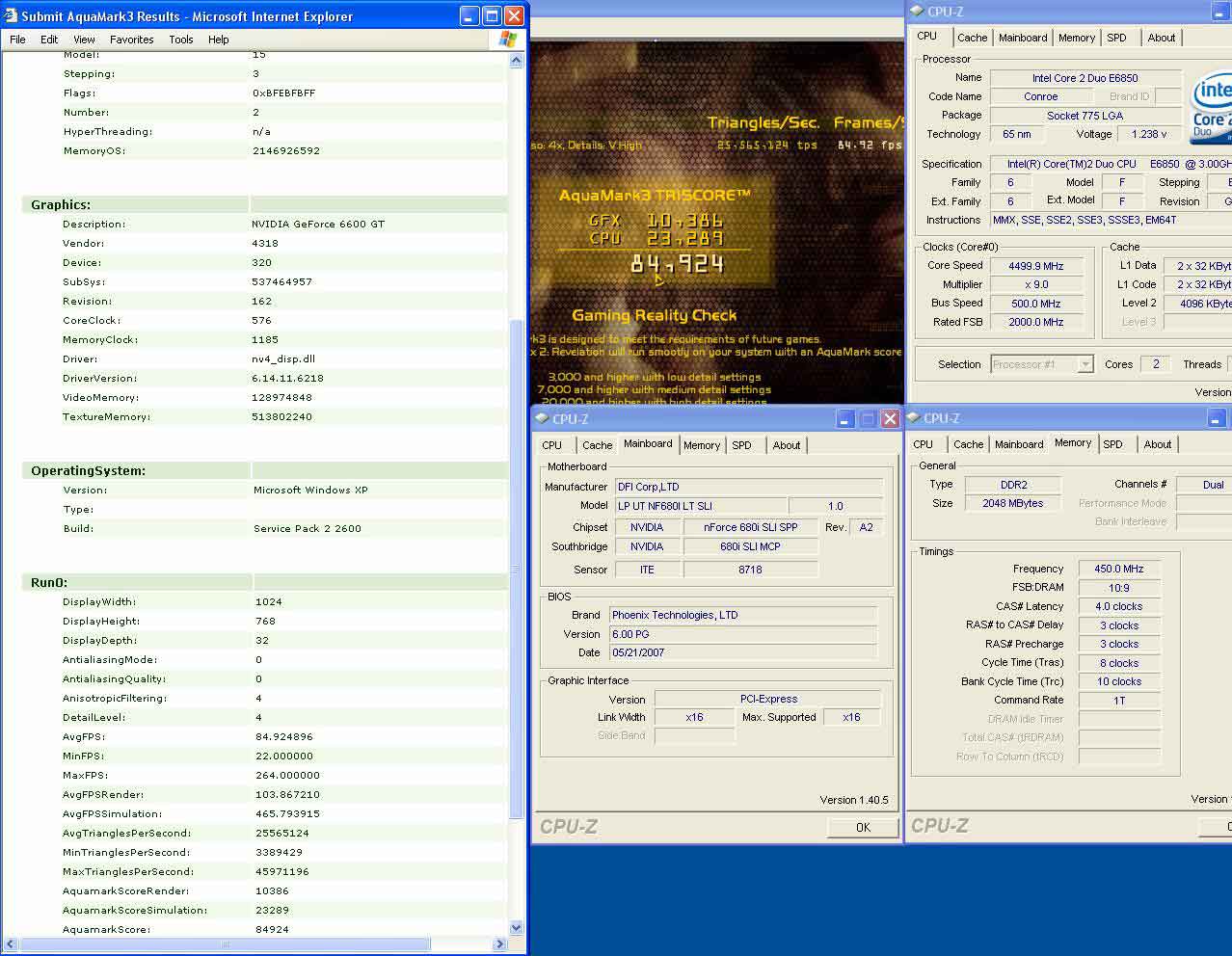Click the FSB:DRAM value 10:9
This screenshot has height=956, width=1232.
1119,588
